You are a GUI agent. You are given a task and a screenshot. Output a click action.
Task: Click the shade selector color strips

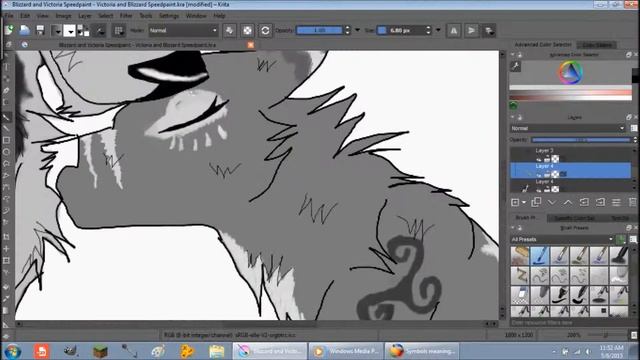coord(570,93)
